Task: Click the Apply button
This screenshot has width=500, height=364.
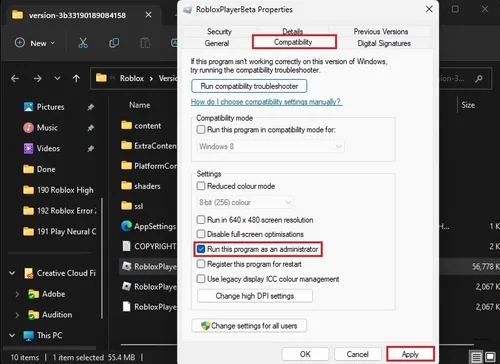Action: point(410,354)
